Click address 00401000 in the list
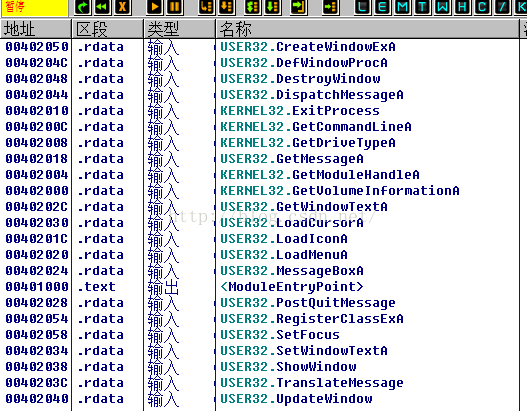This screenshot has height=411, width=527. point(37,287)
